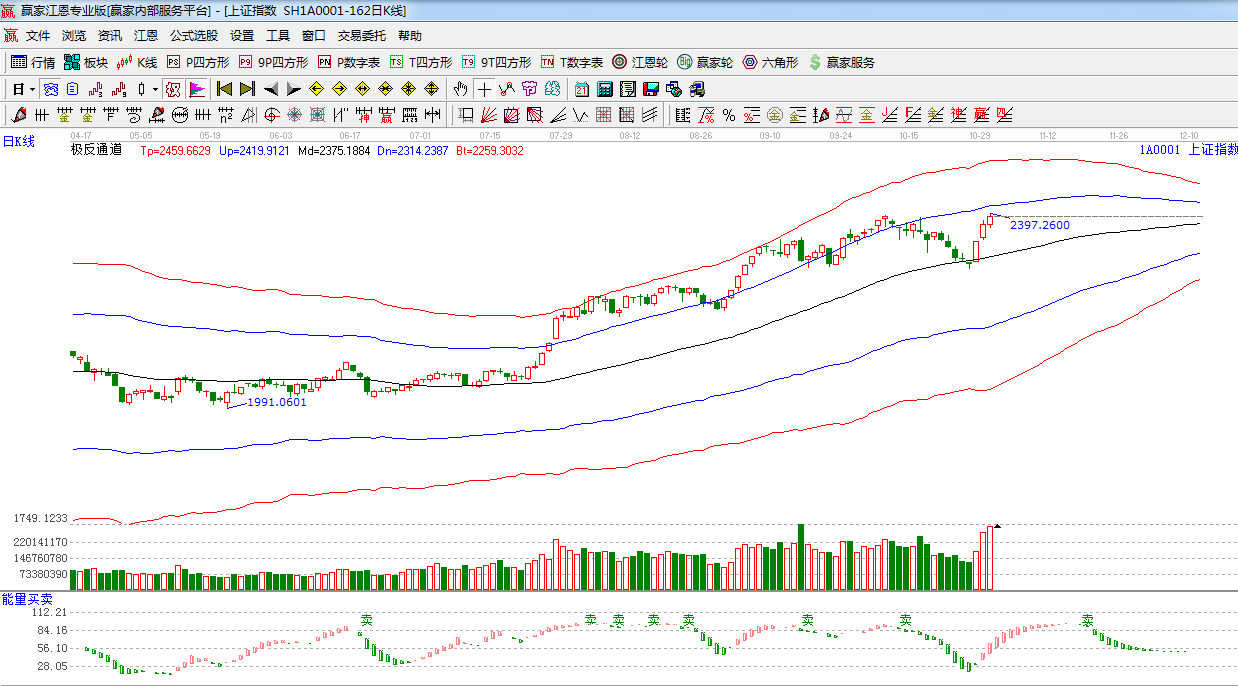Image resolution: width=1238 pixels, height=686 pixels.
Task: Toggle the 权 adjustment button
Action: click(173, 89)
